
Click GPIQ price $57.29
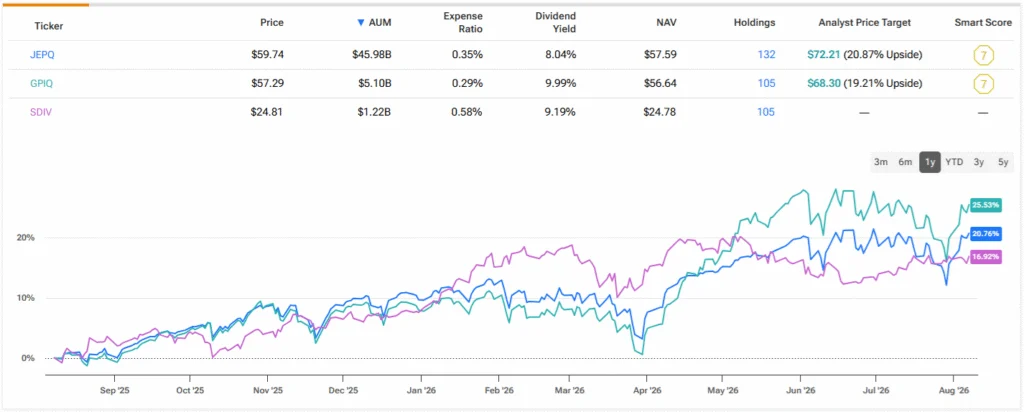pyautogui.click(x=268, y=84)
